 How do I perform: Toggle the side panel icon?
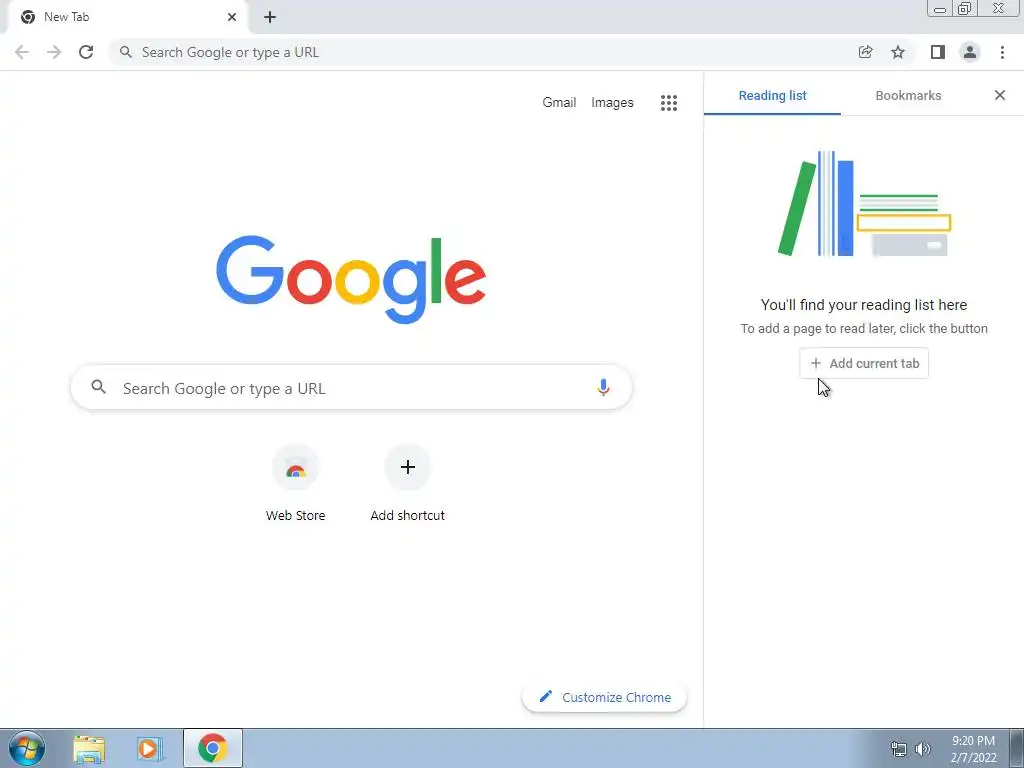pos(938,52)
